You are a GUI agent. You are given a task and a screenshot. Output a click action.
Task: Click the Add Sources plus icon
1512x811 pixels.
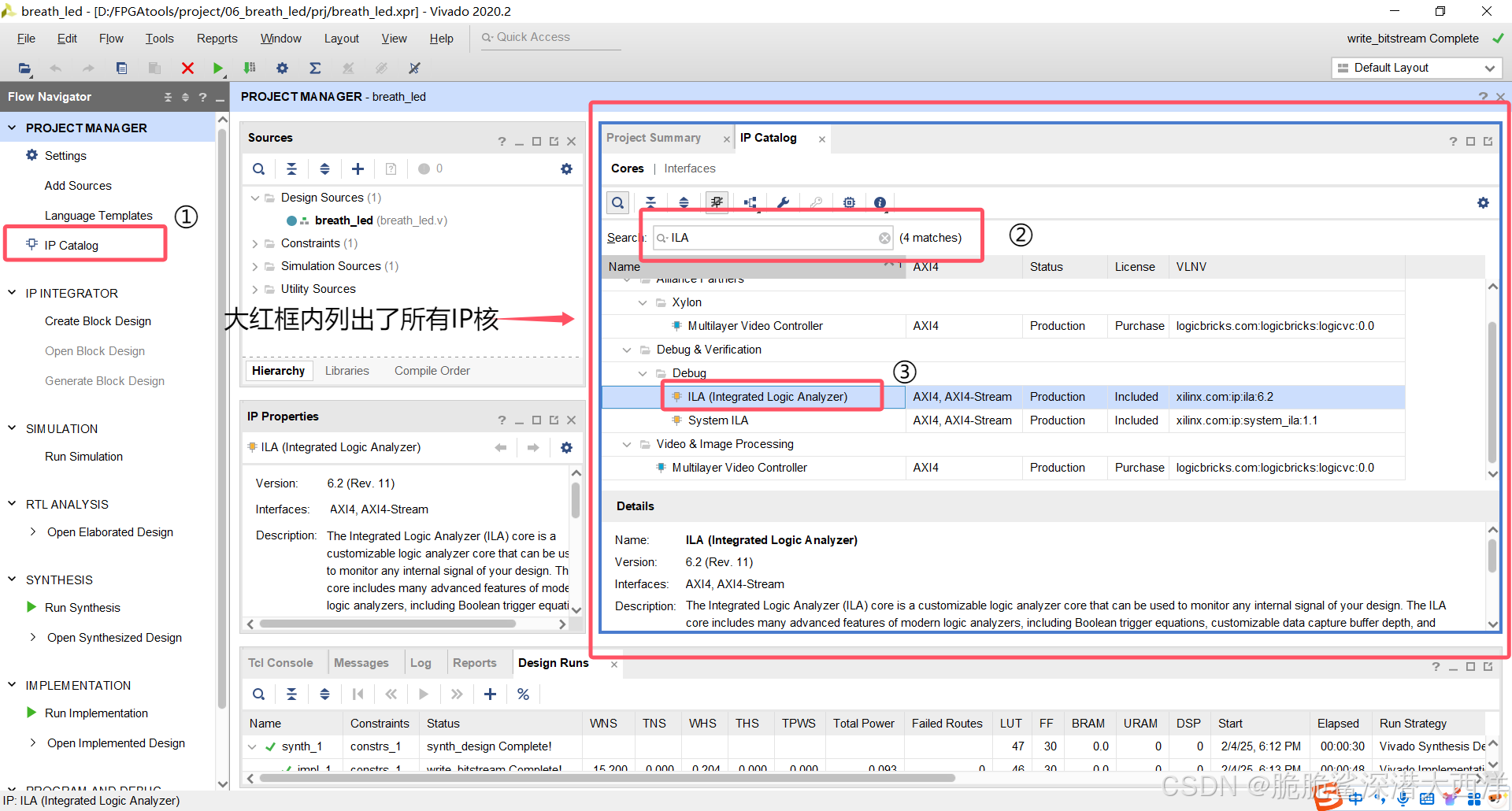coord(358,168)
